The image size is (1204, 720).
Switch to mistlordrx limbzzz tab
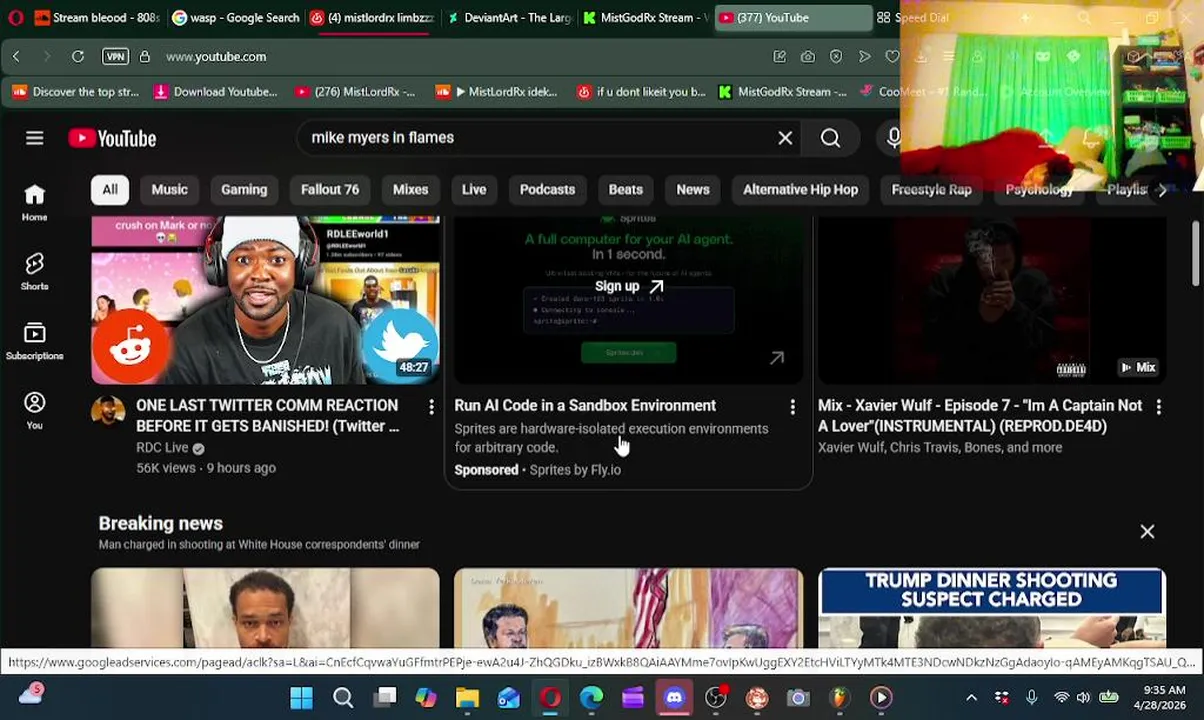373,18
